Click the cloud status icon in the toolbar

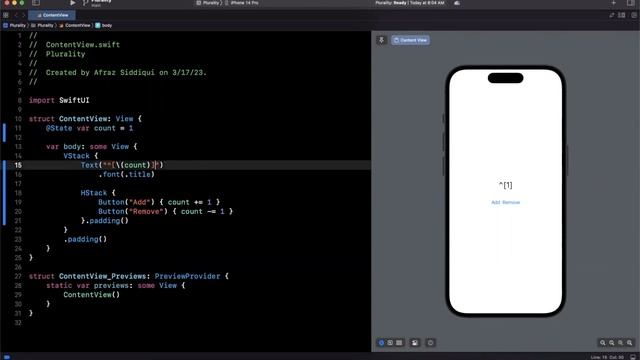tap(457, 3)
